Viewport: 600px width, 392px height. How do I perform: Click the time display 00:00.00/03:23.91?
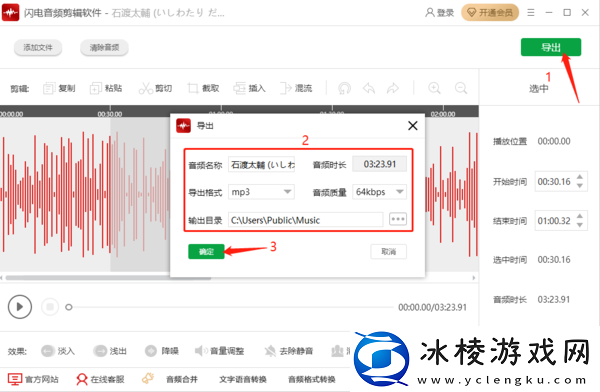click(432, 307)
